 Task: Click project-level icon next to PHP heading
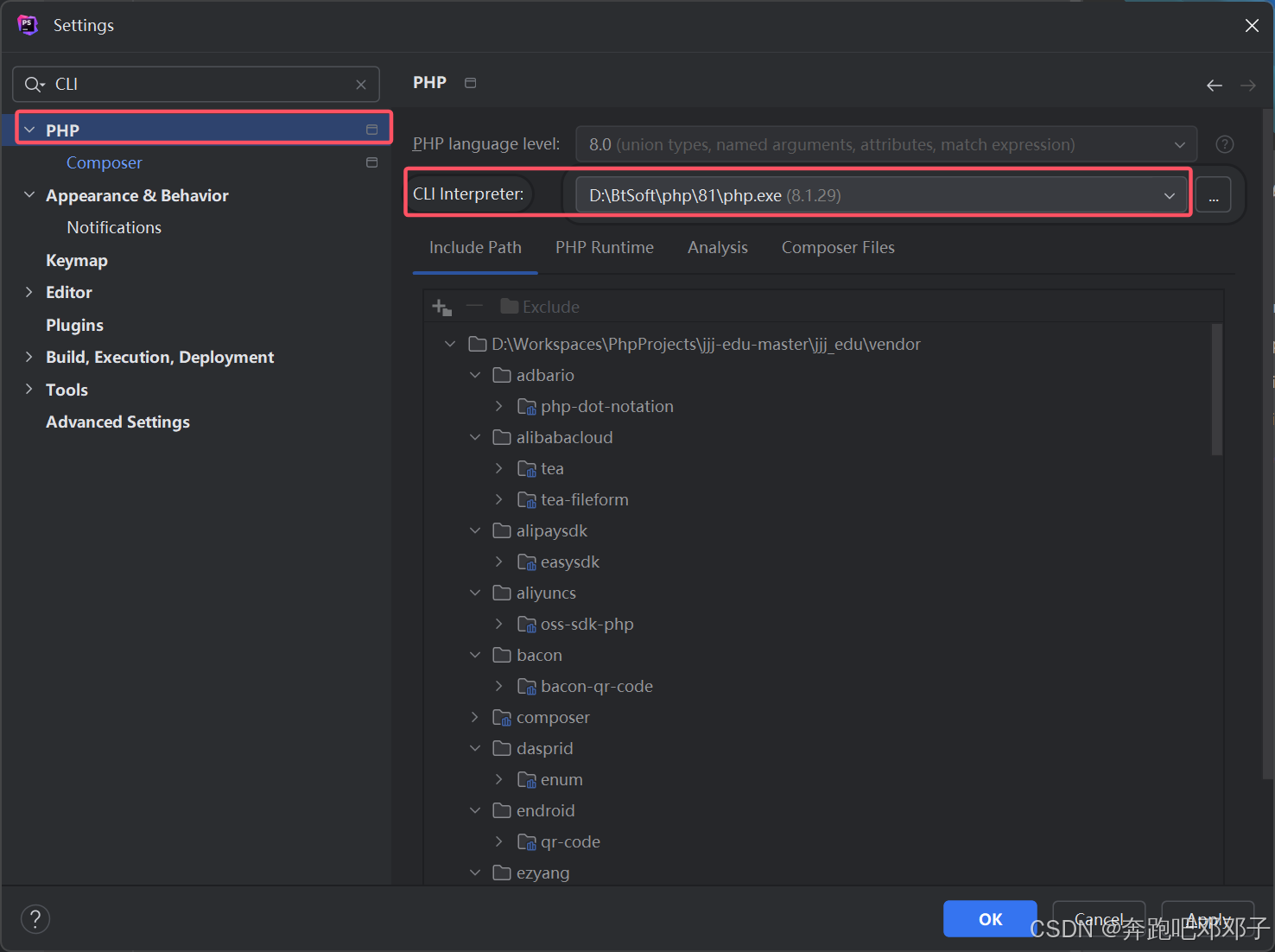point(470,83)
